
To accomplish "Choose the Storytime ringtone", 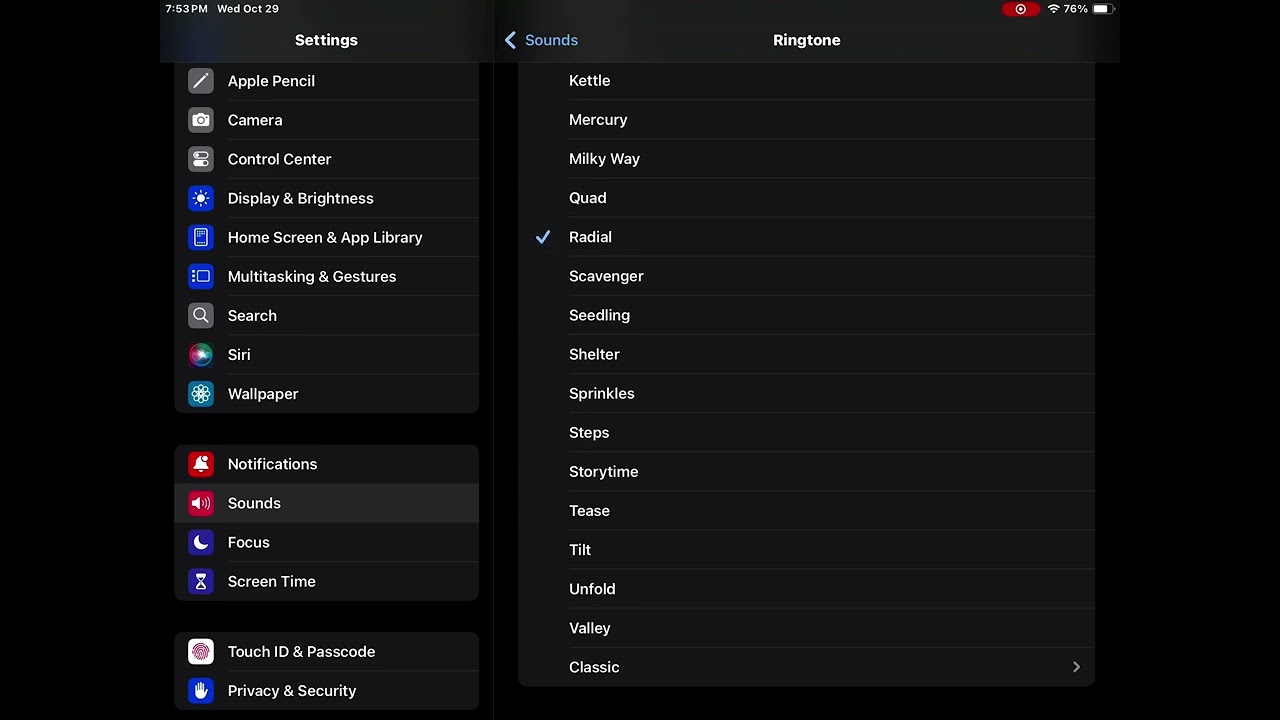I will (x=806, y=471).
